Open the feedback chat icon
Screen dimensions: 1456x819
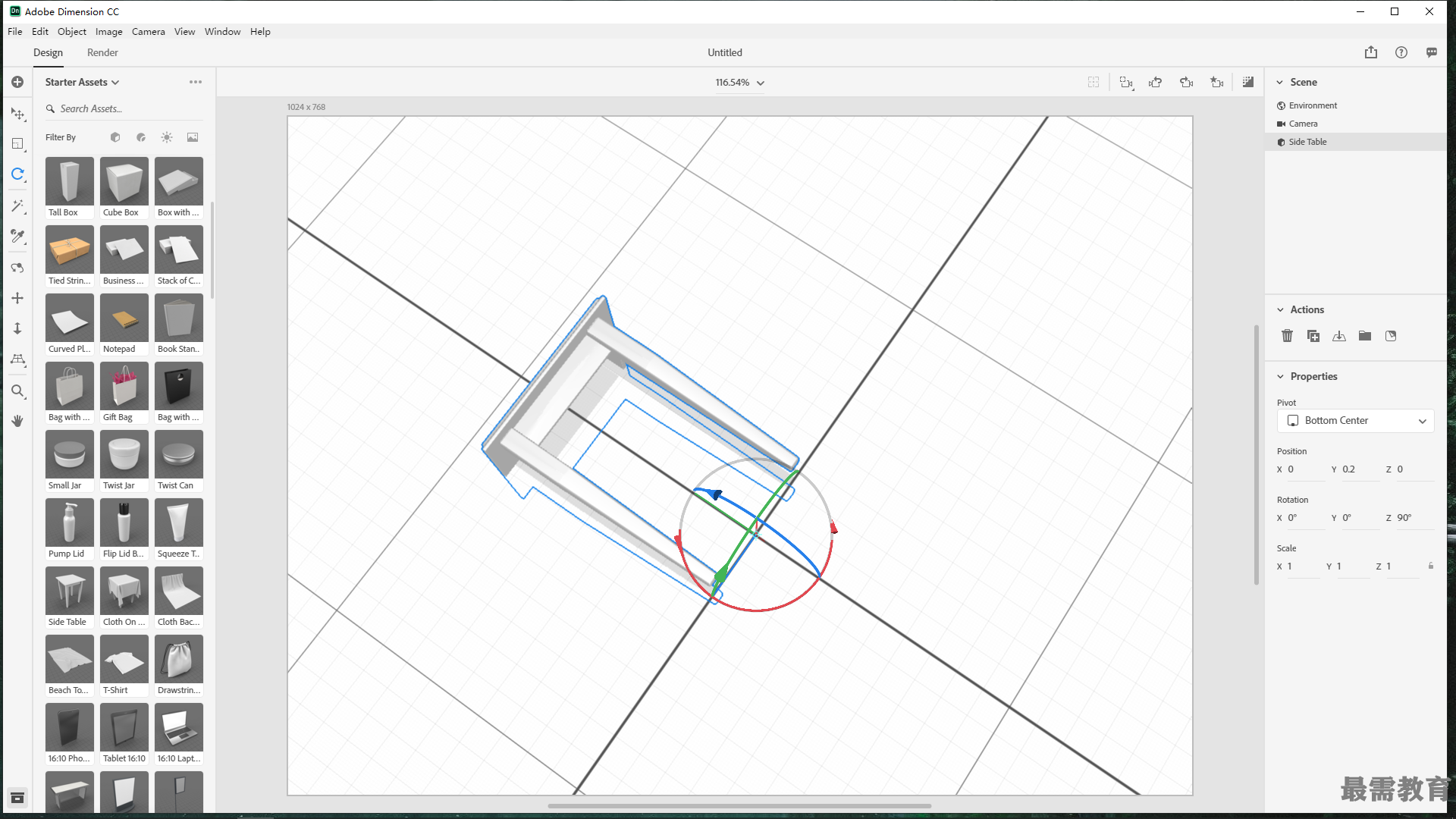click(x=1432, y=52)
